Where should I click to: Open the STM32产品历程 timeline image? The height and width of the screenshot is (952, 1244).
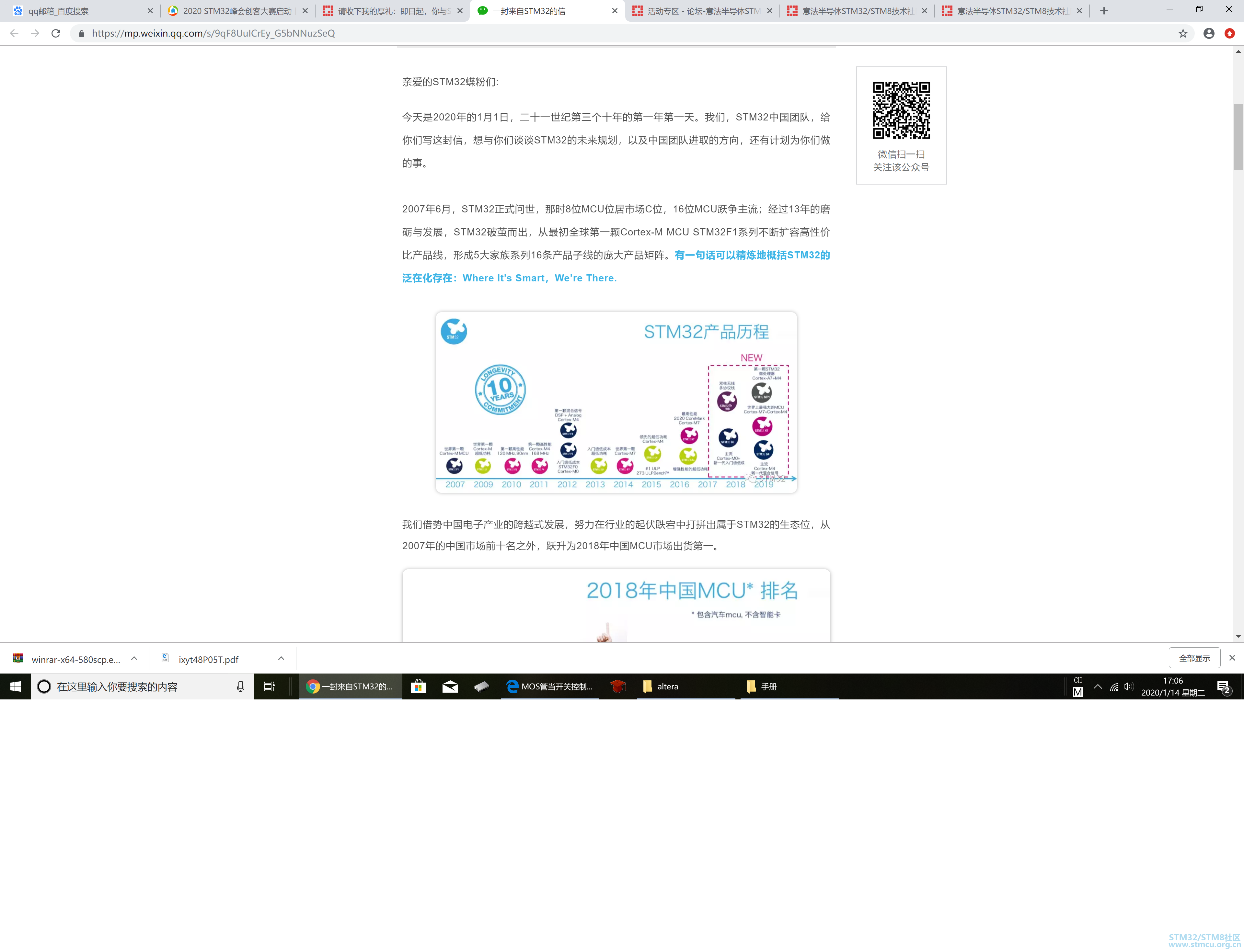coord(616,402)
